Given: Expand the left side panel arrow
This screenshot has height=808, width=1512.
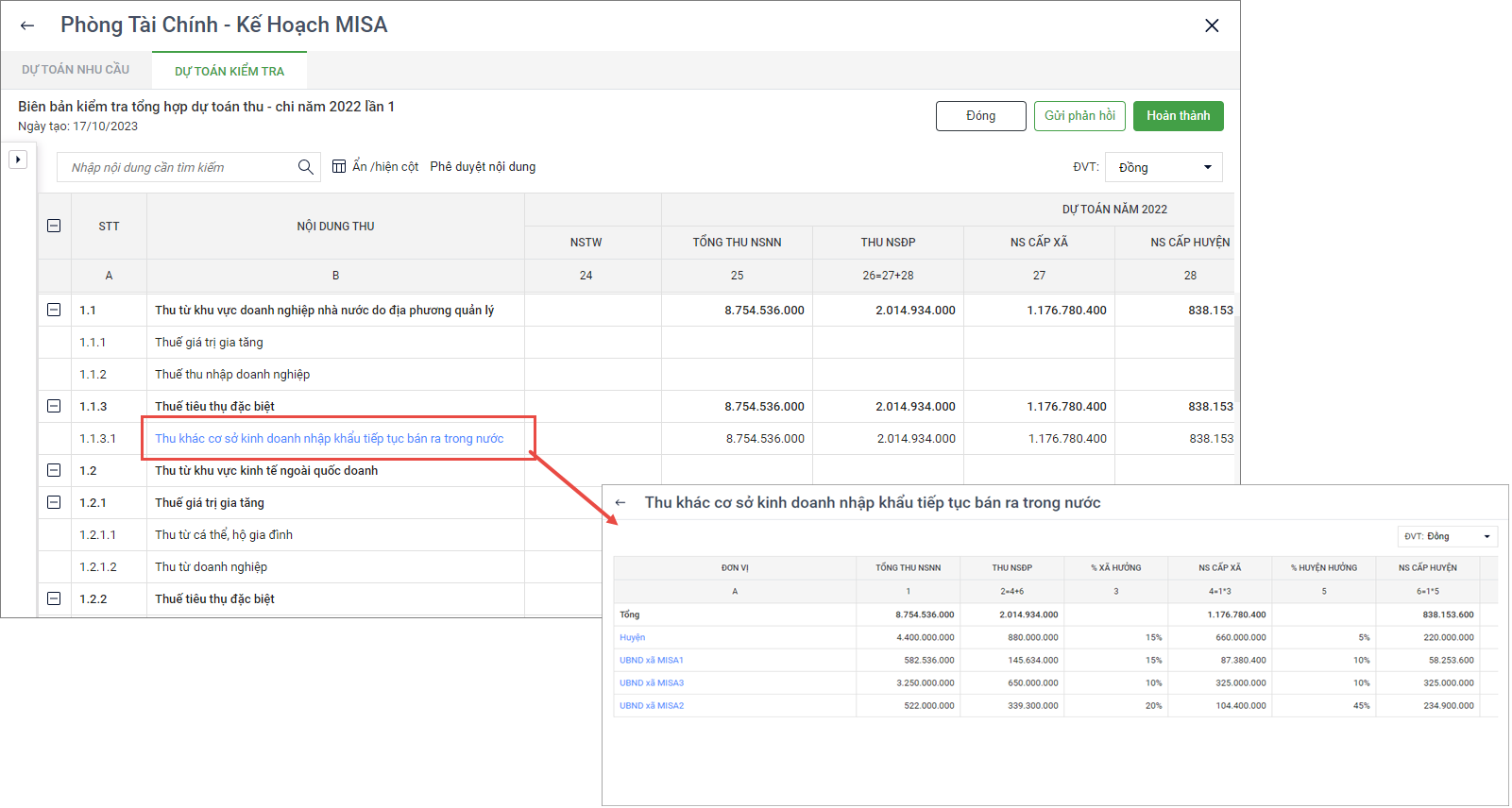Looking at the screenshot, I should tap(18, 160).
